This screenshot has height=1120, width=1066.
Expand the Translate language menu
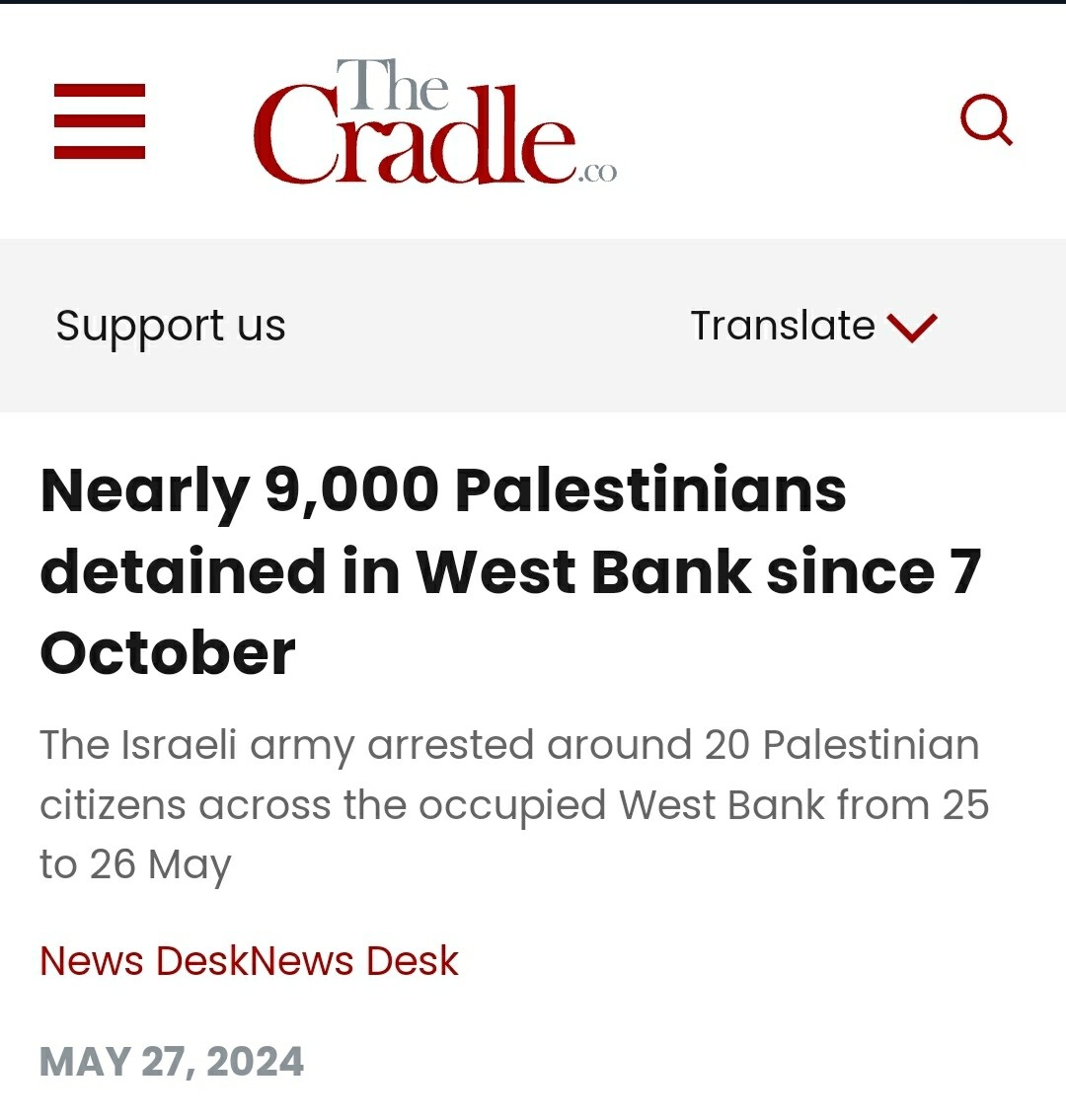point(813,326)
